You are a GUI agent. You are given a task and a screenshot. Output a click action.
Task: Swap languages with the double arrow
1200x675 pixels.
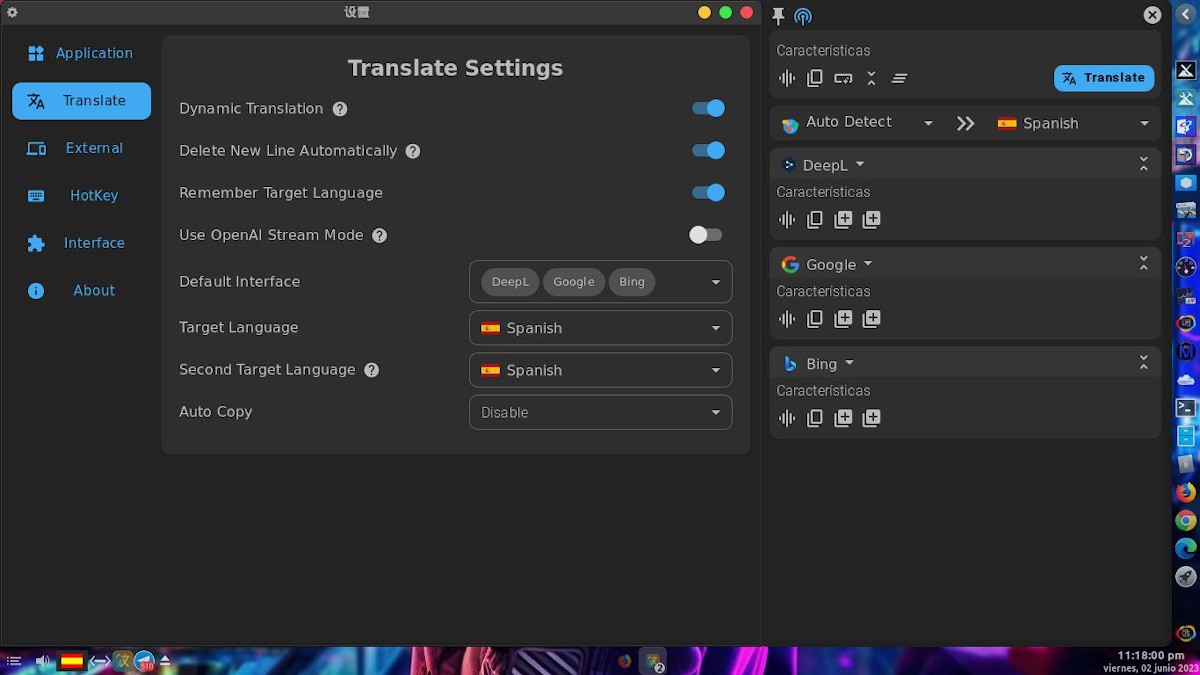[x=965, y=123]
